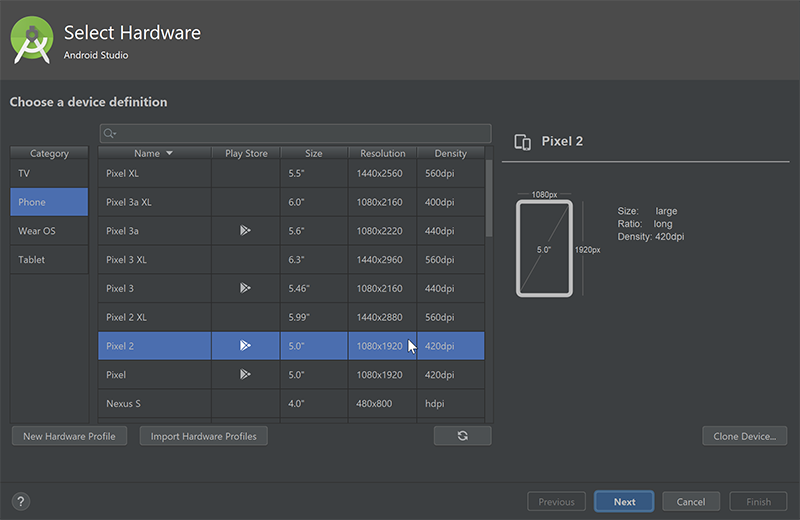The image size is (800, 520).
Task: Click the Play Store column header
Action: click(x=246, y=153)
